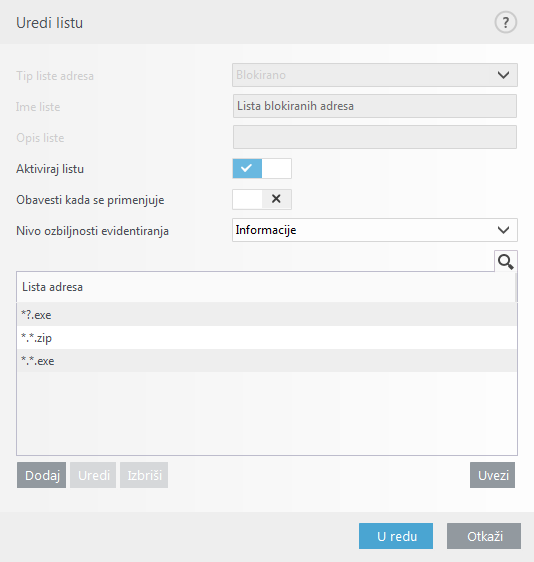Expand Nivo ozbiljnosti evidentiranja dropdown
The image size is (534, 562).
tap(375, 230)
